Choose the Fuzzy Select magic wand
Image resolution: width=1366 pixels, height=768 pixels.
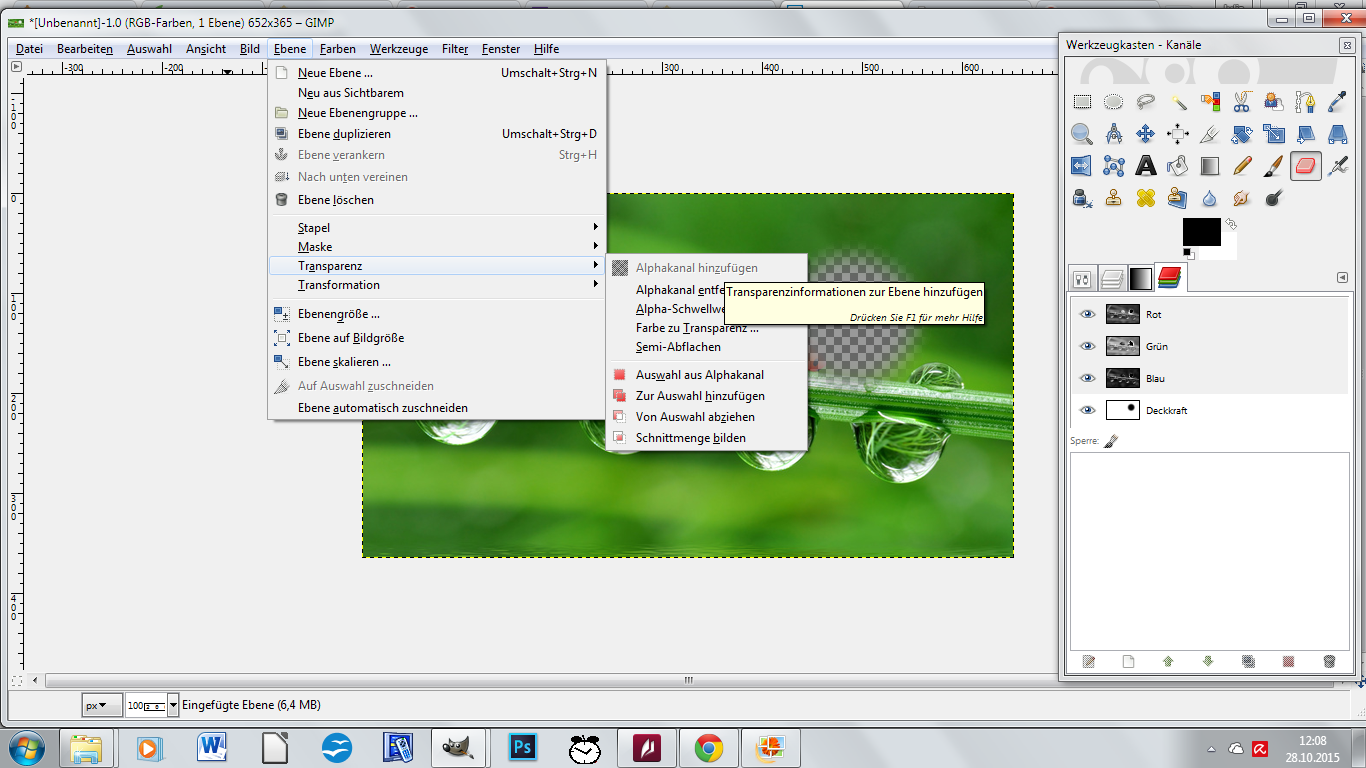point(1178,102)
